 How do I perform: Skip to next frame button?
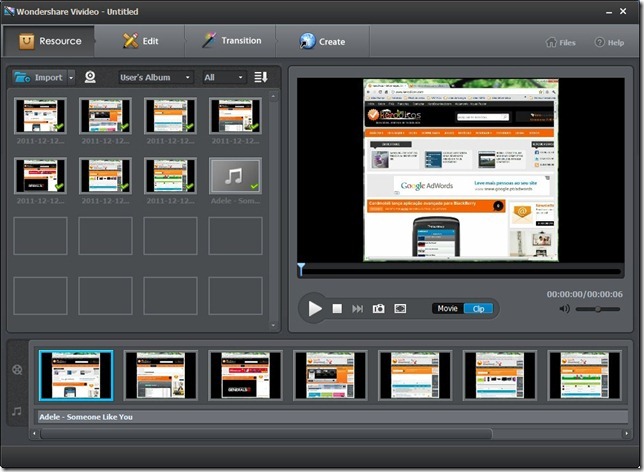coord(357,309)
